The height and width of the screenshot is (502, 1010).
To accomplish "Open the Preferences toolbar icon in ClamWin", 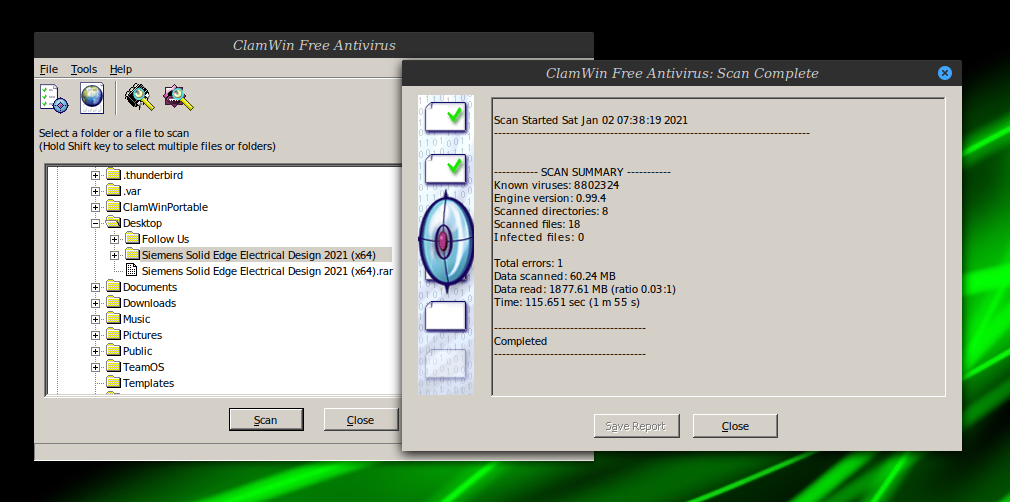I will point(53,98).
